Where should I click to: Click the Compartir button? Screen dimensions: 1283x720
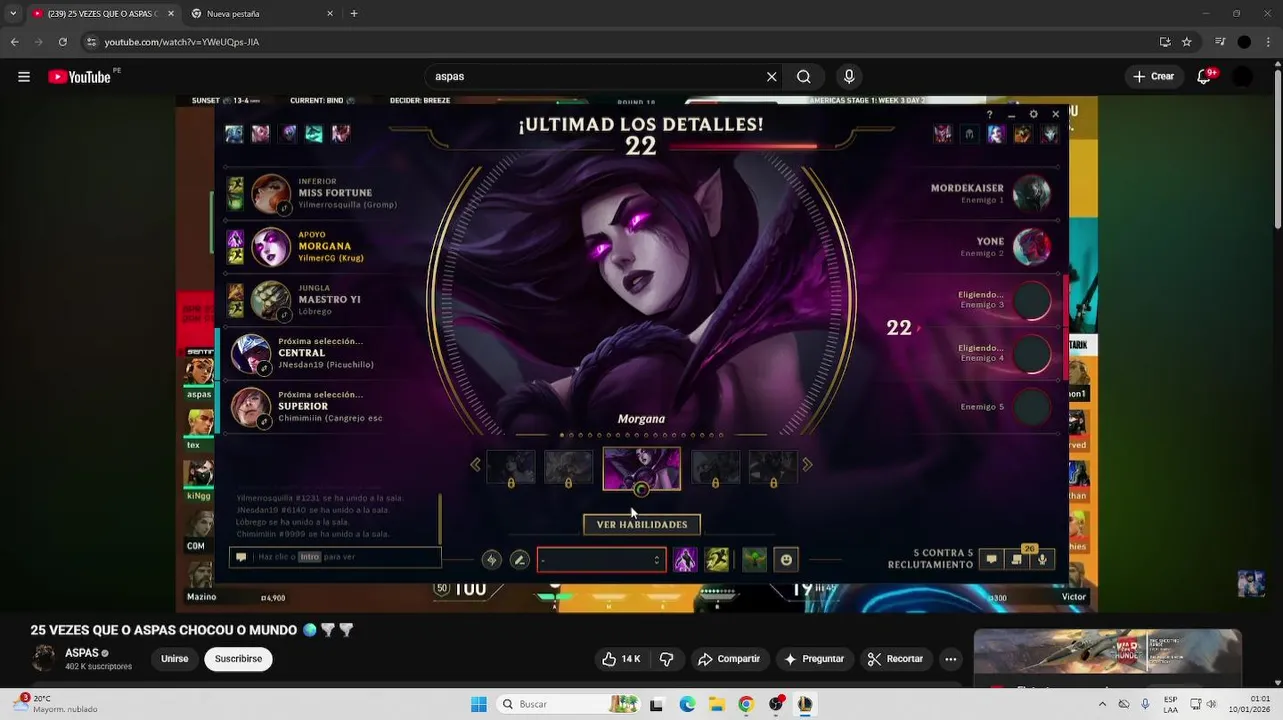click(729, 659)
